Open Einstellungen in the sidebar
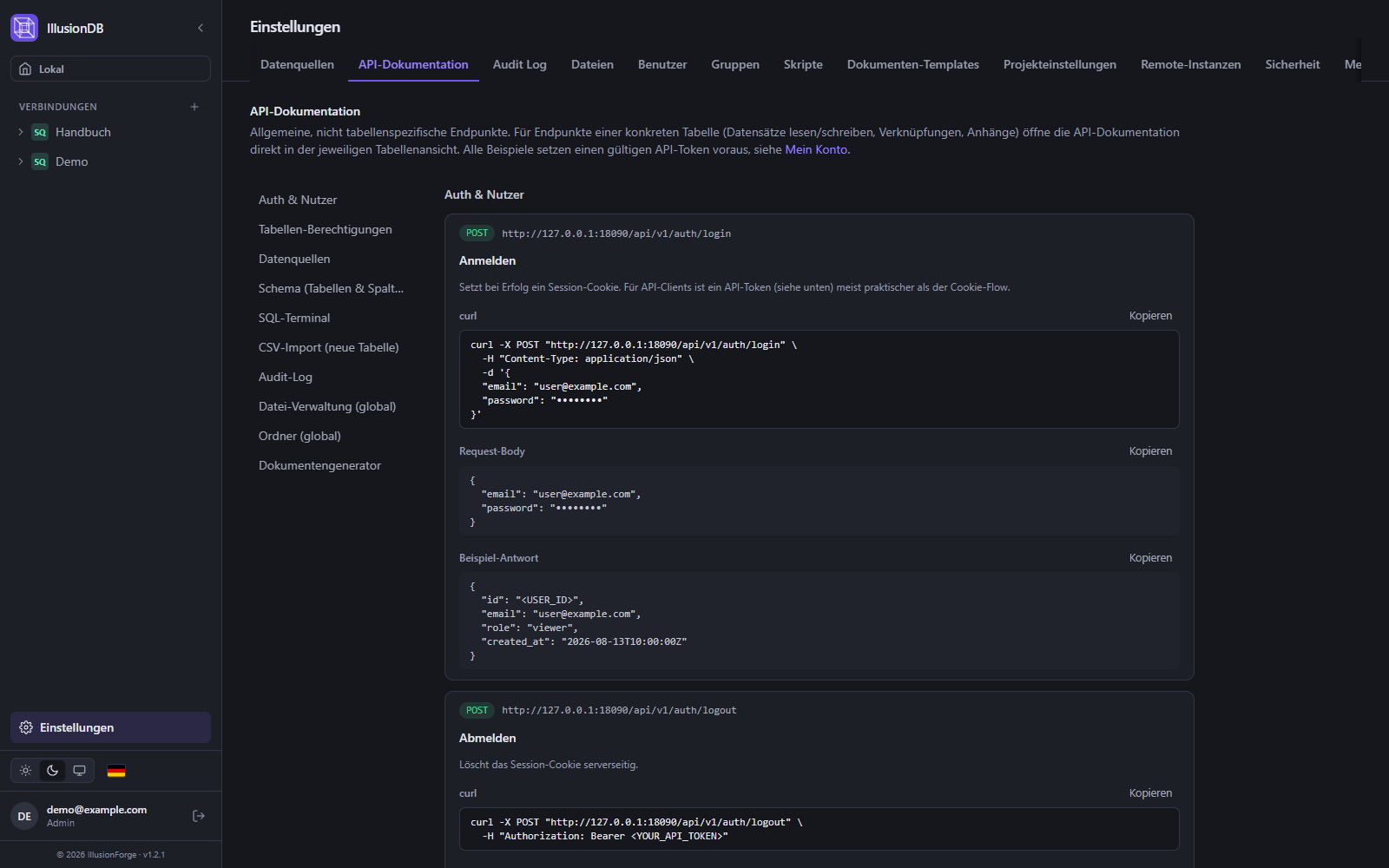The height and width of the screenshot is (868, 1389). tap(110, 727)
